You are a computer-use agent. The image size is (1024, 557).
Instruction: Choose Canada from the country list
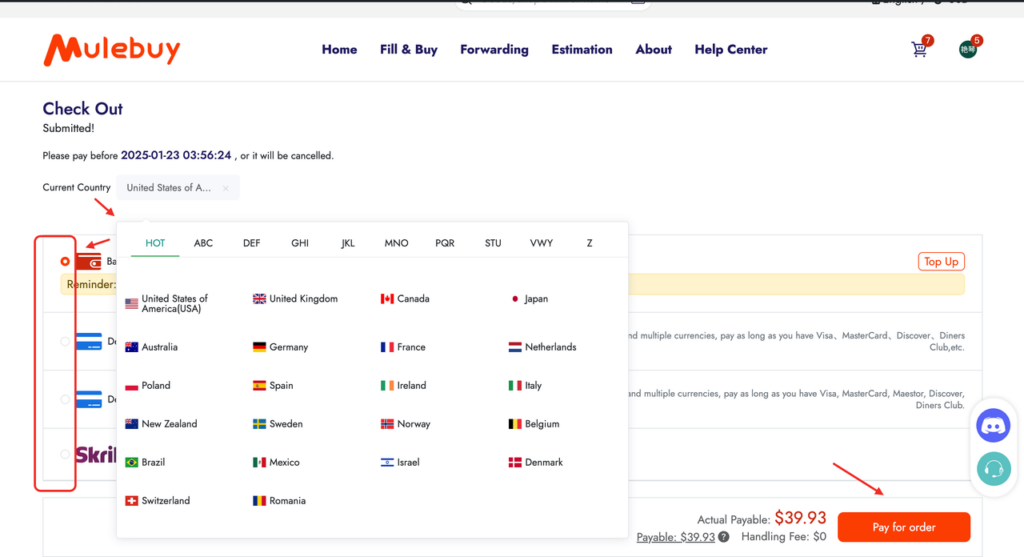[405, 298]
